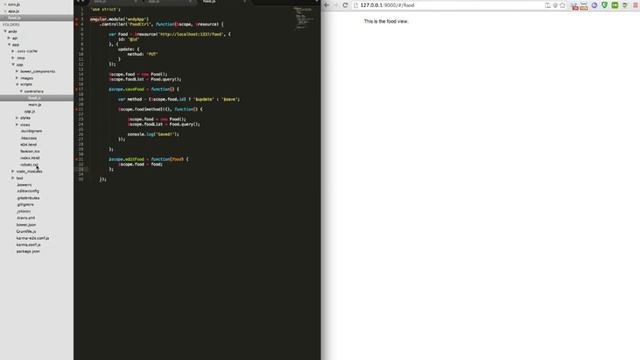The image size is (640, 360).
Task: Expand the styles folder
Action: tap(17, 118)
